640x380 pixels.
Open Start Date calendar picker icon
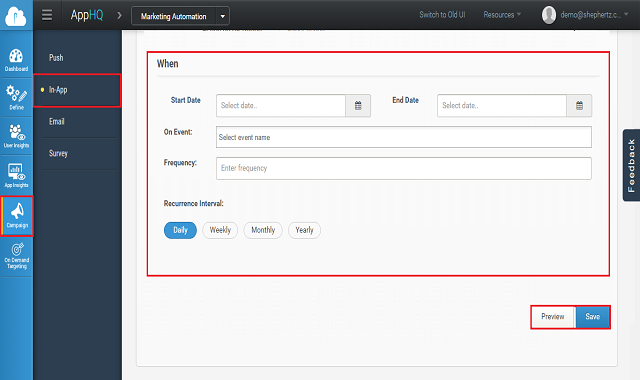coord(358,106)
